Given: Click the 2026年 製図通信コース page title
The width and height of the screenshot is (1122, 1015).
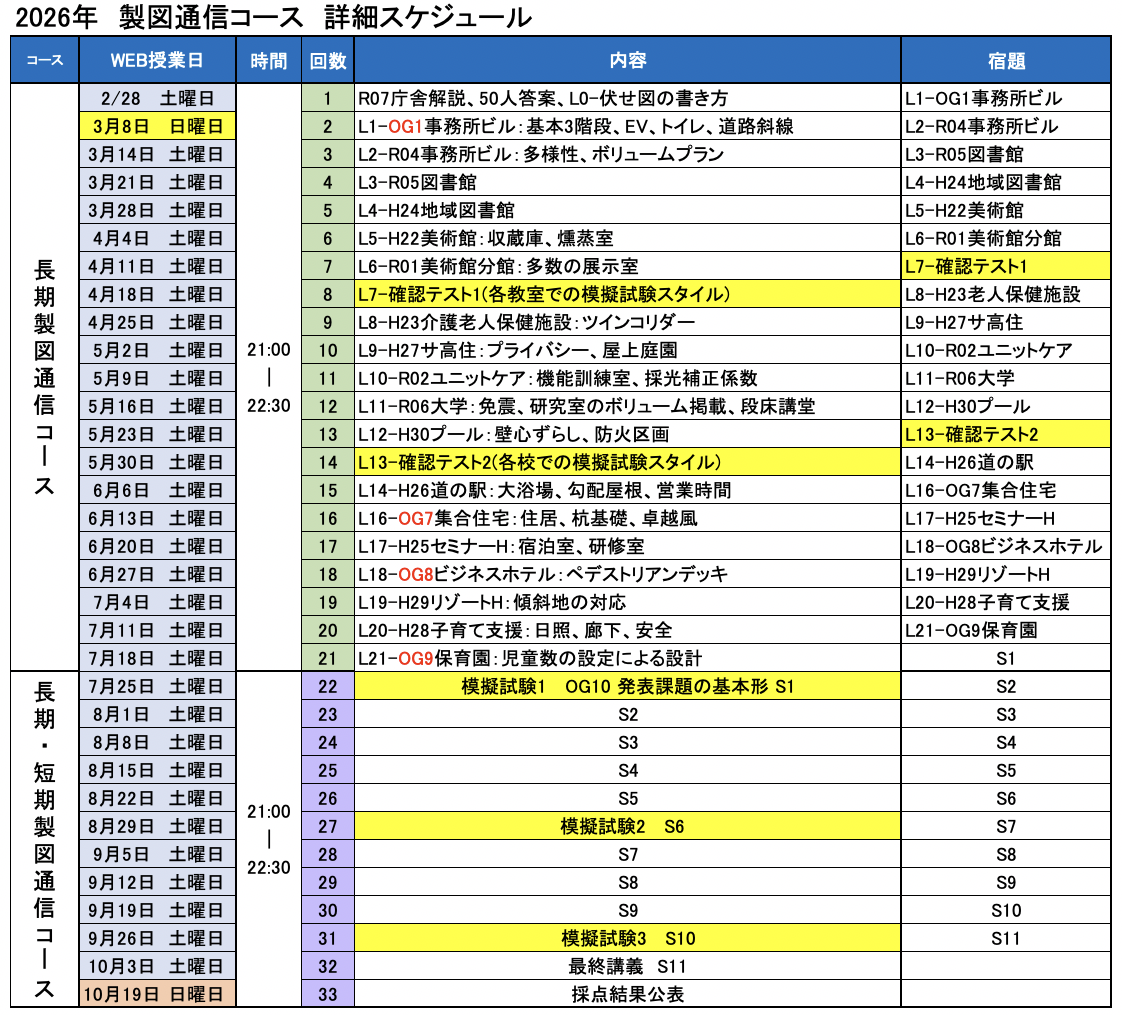Looking at the screenshot, I should [267, 17].
